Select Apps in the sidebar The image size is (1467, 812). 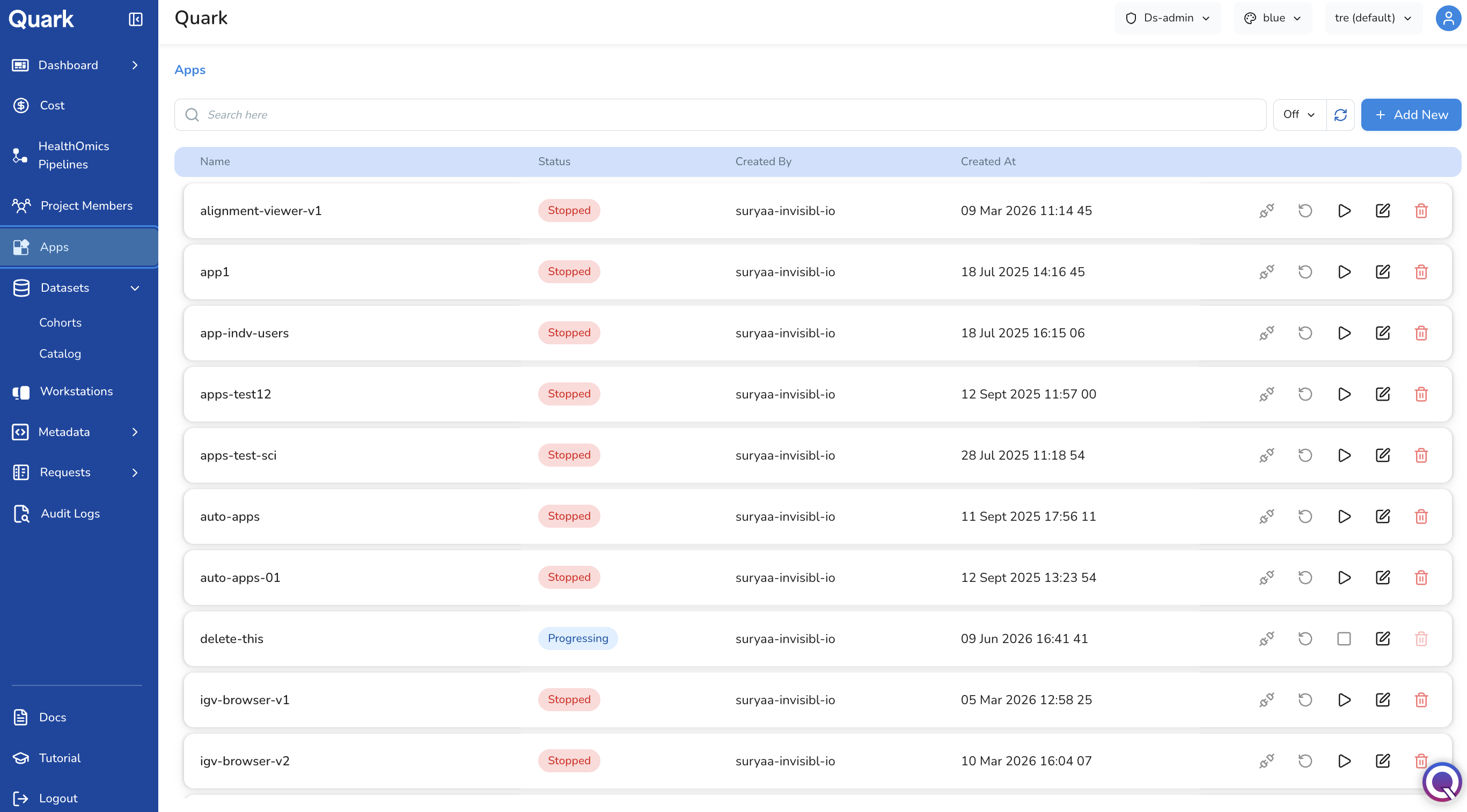point(79,247)
